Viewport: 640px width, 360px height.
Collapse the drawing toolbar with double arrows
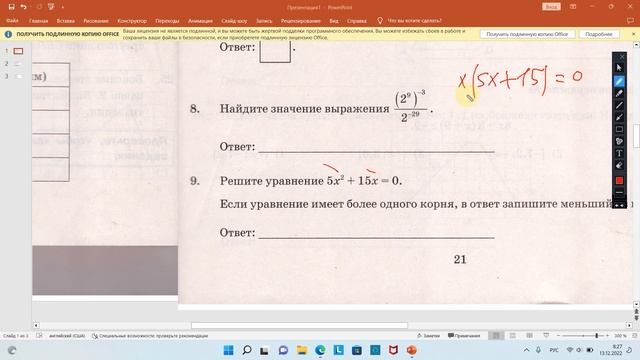(x=619, y=205)
